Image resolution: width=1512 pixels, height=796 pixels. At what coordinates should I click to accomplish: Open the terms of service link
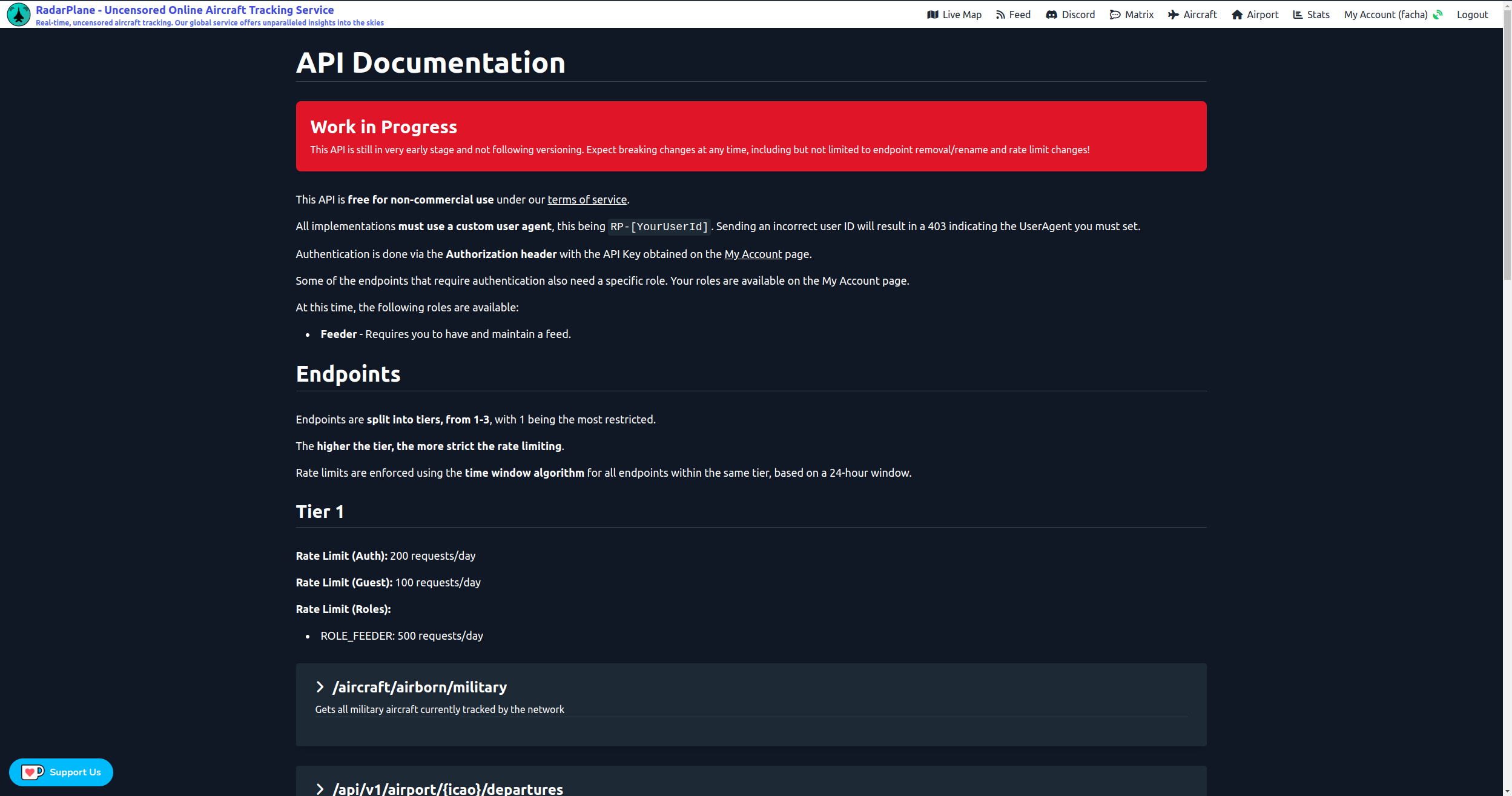[587, 199]
